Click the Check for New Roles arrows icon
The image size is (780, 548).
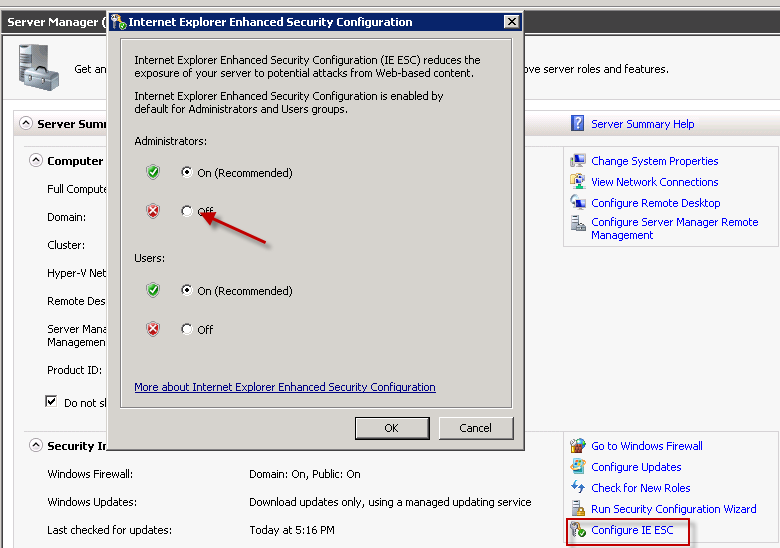[x=578, y=487]
